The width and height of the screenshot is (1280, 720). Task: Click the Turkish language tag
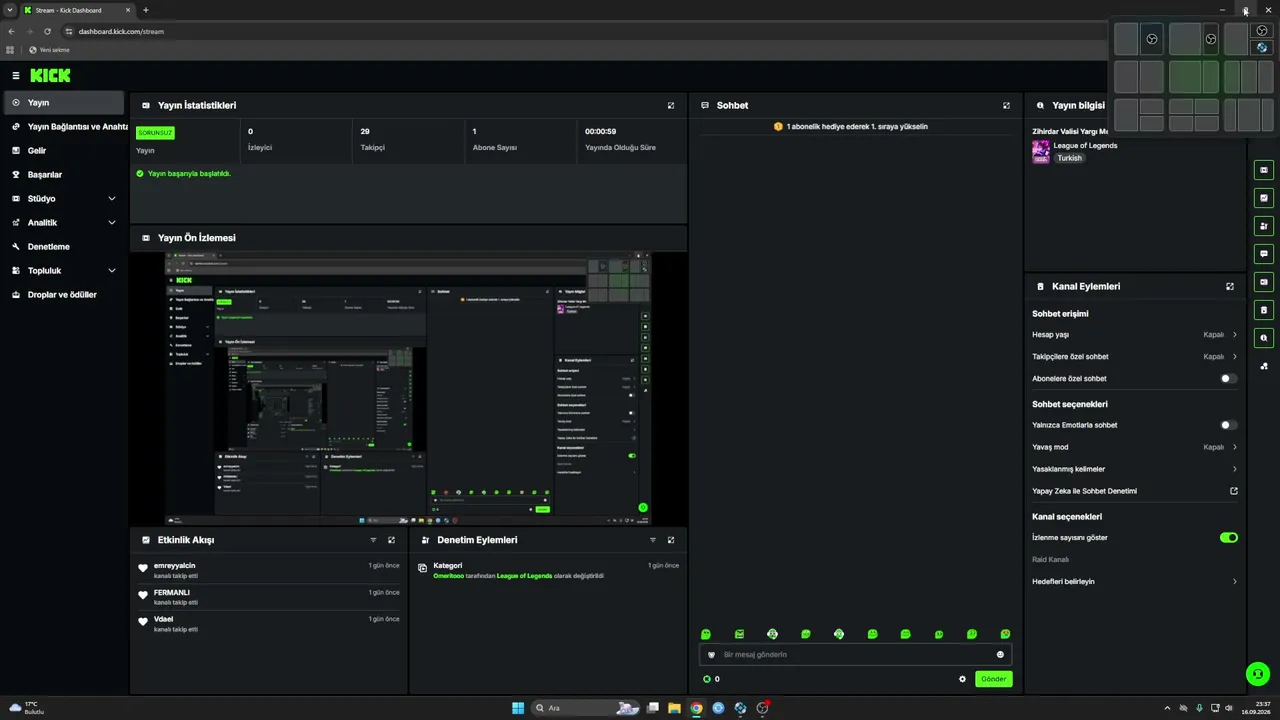(1070, 158)
